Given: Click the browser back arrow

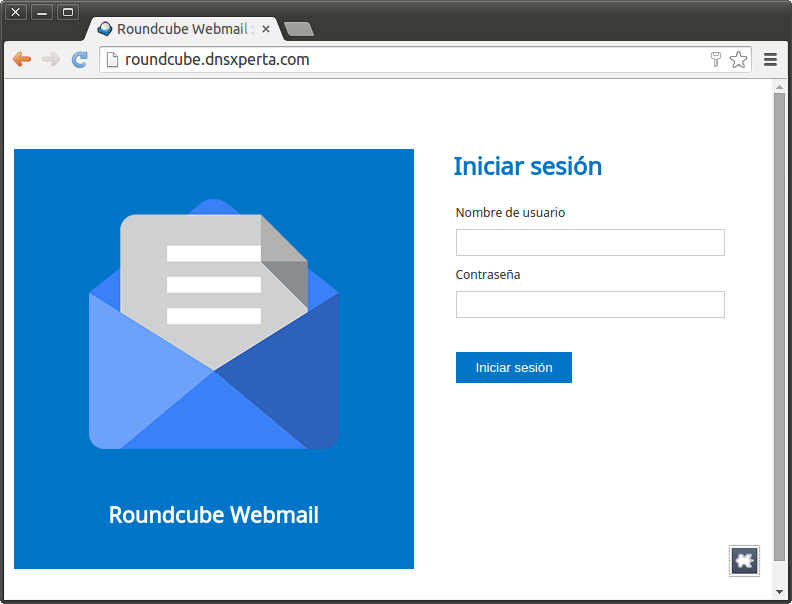Looking at the screenshot, I should click(22, 59).
